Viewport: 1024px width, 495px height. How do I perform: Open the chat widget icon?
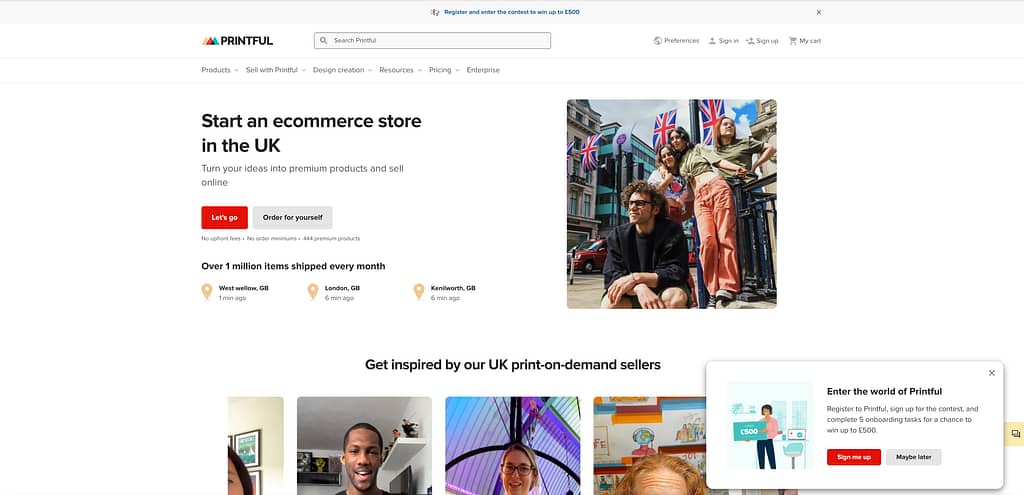[x=1016, y=434]
